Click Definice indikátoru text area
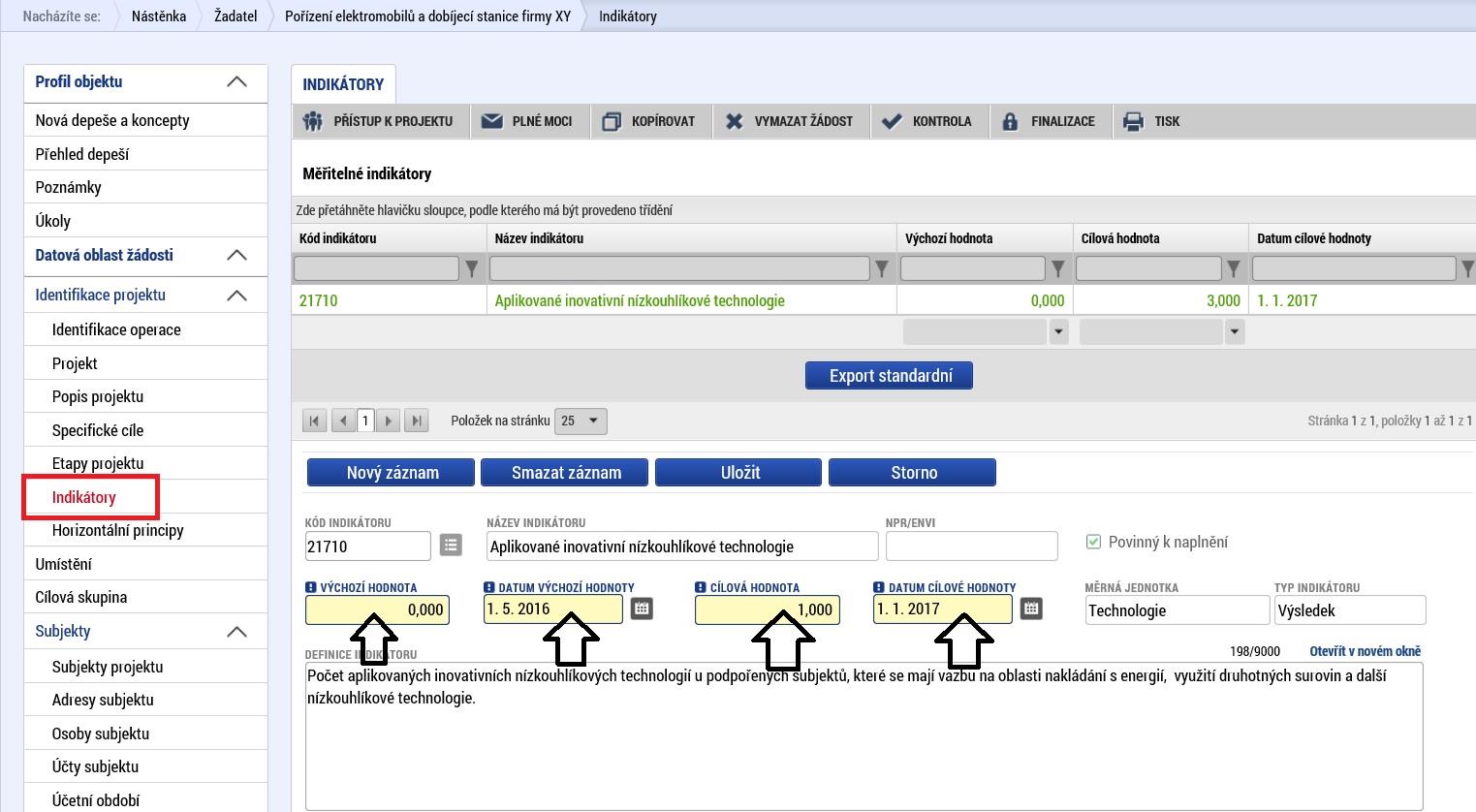Image resolution: width=1476 pixels, height=812 pixels. (864, 736)
